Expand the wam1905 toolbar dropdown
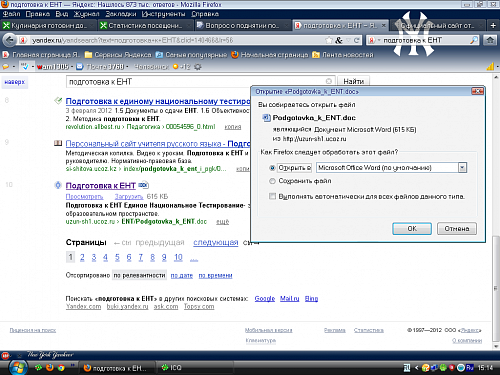The height and width of the screenshot is (375, 500). 72,67
